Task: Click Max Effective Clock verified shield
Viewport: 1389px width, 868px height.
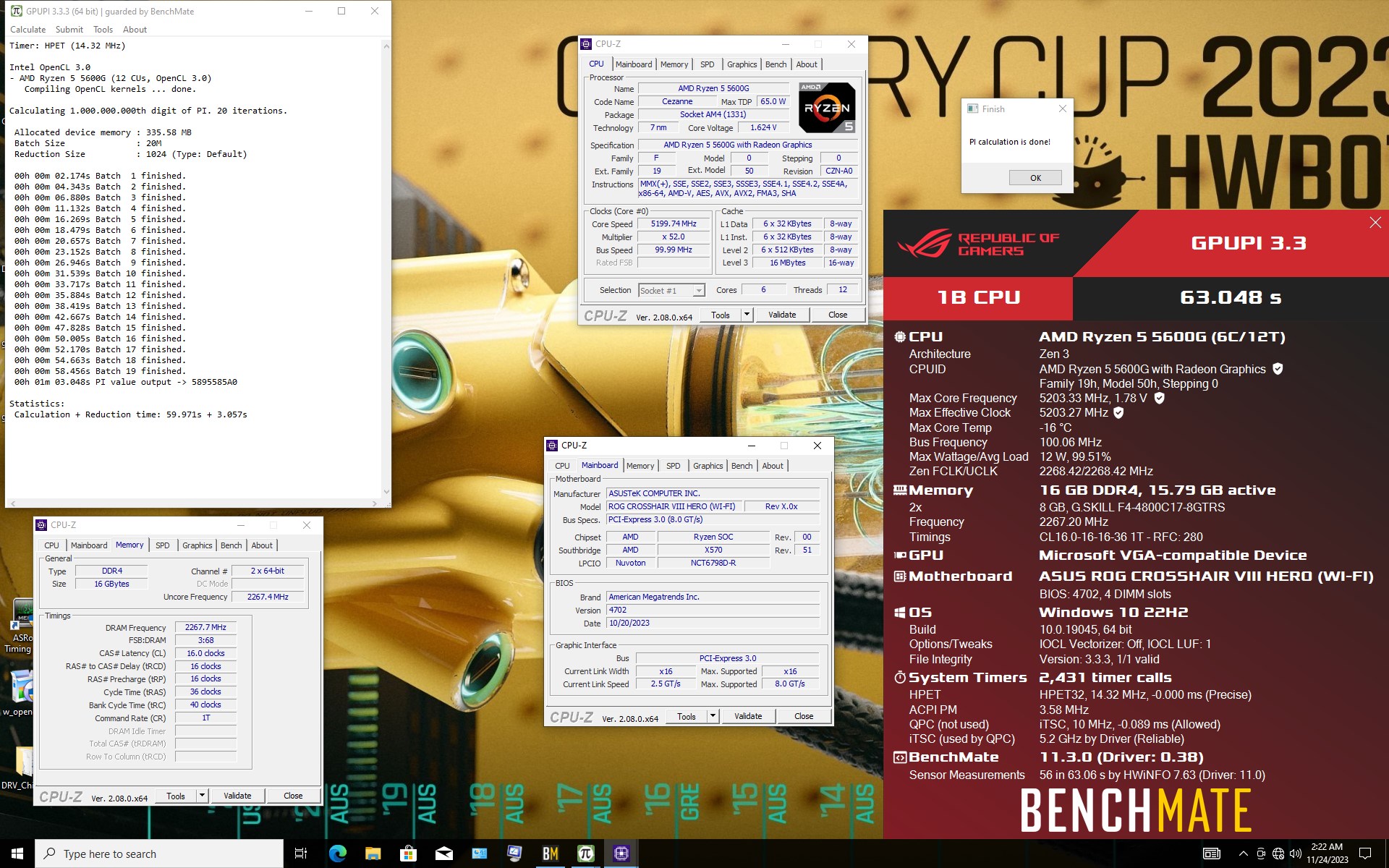Action: (1118, 412)
